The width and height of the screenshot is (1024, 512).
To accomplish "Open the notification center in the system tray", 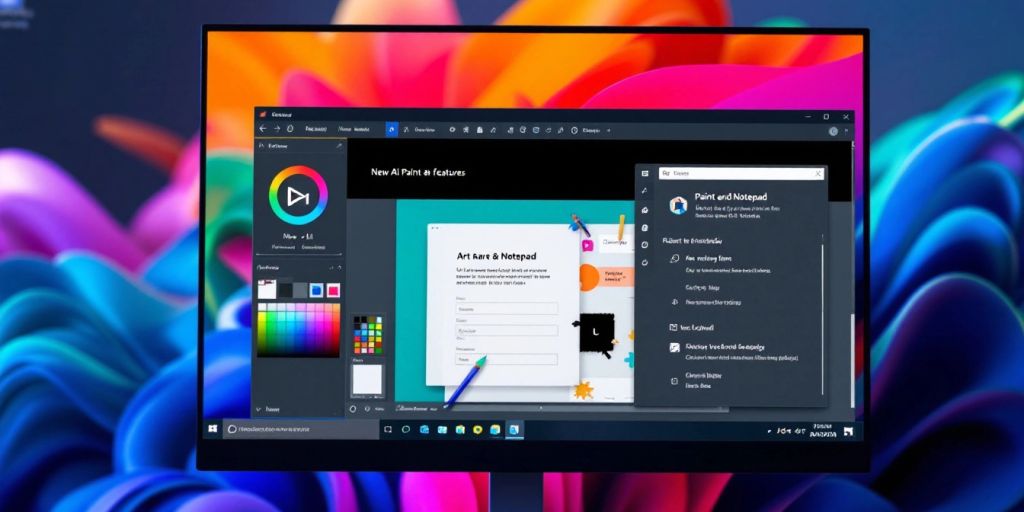I will [848, 431].
